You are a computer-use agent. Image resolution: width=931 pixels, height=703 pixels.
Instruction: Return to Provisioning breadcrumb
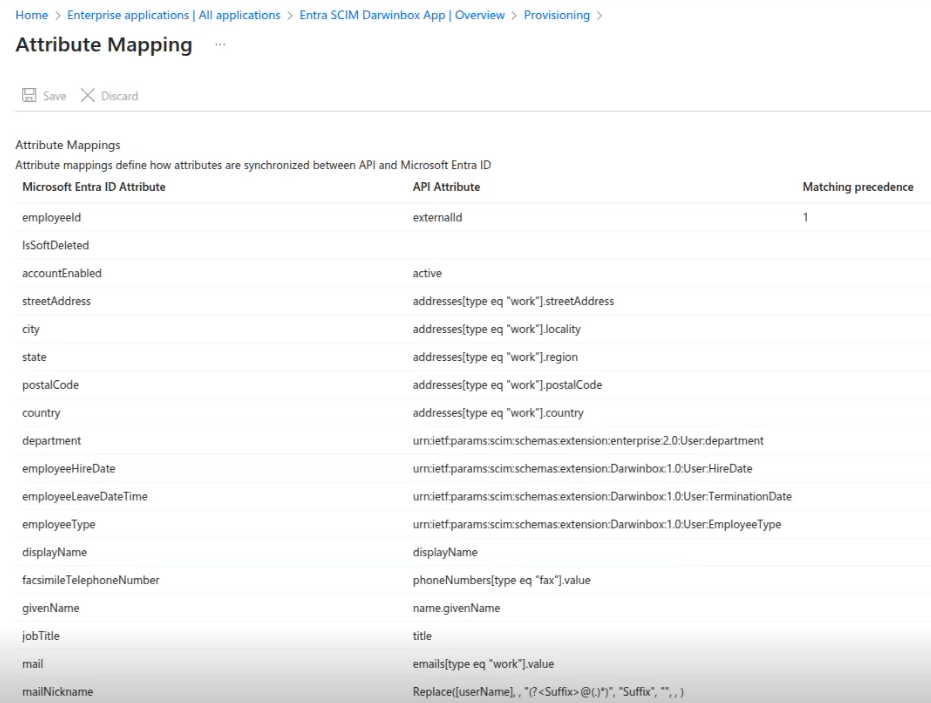click(556, 15)
